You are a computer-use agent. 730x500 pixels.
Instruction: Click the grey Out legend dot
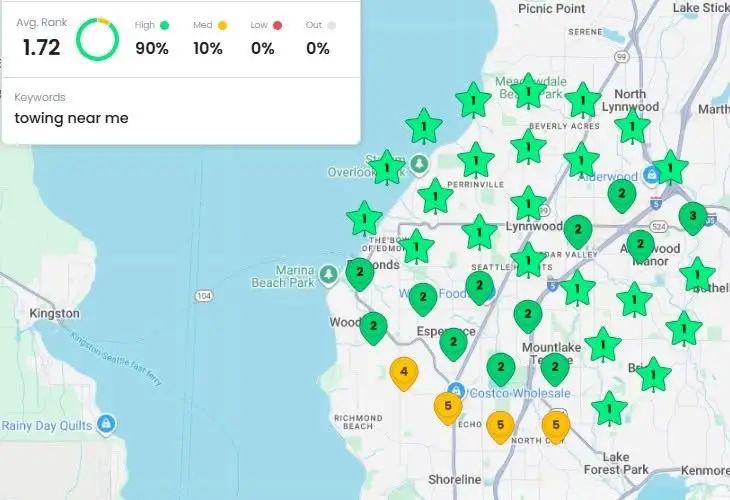tap(331, 26)
